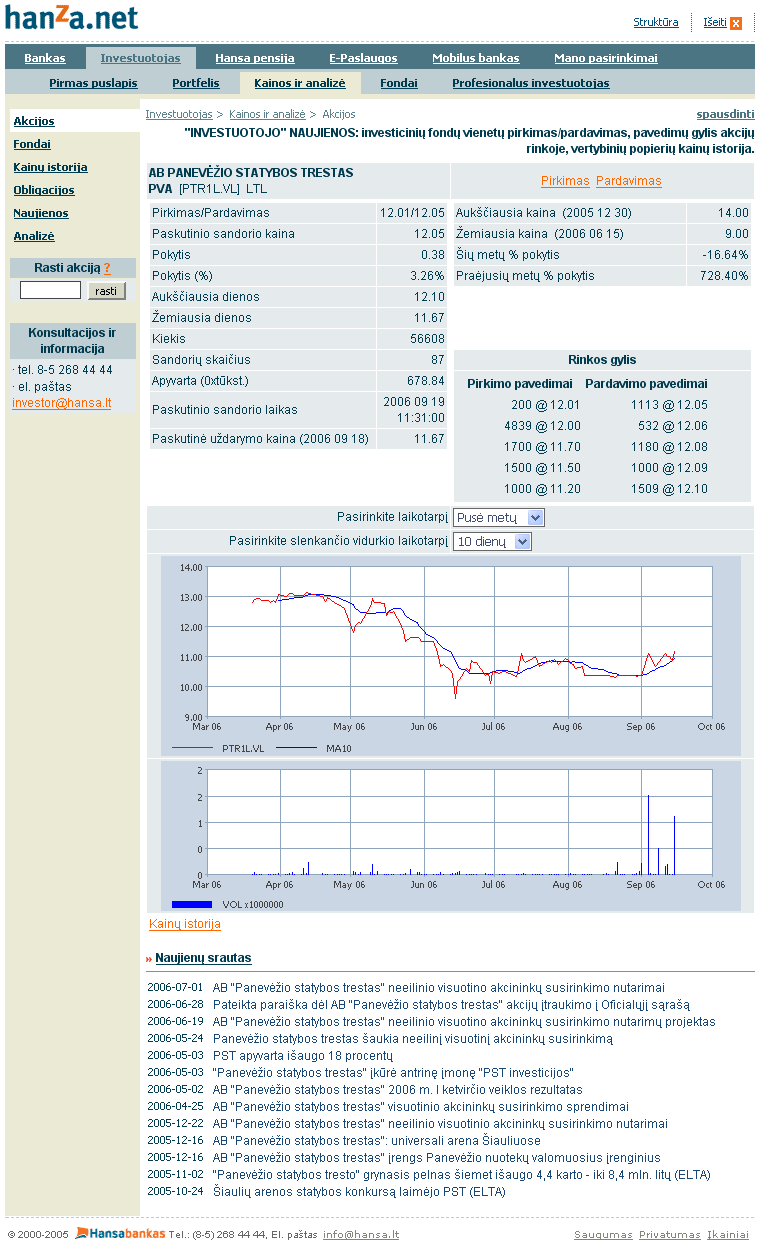Go to the Mobilus bankas tab

pyautogui.click(x=476, y=58)
